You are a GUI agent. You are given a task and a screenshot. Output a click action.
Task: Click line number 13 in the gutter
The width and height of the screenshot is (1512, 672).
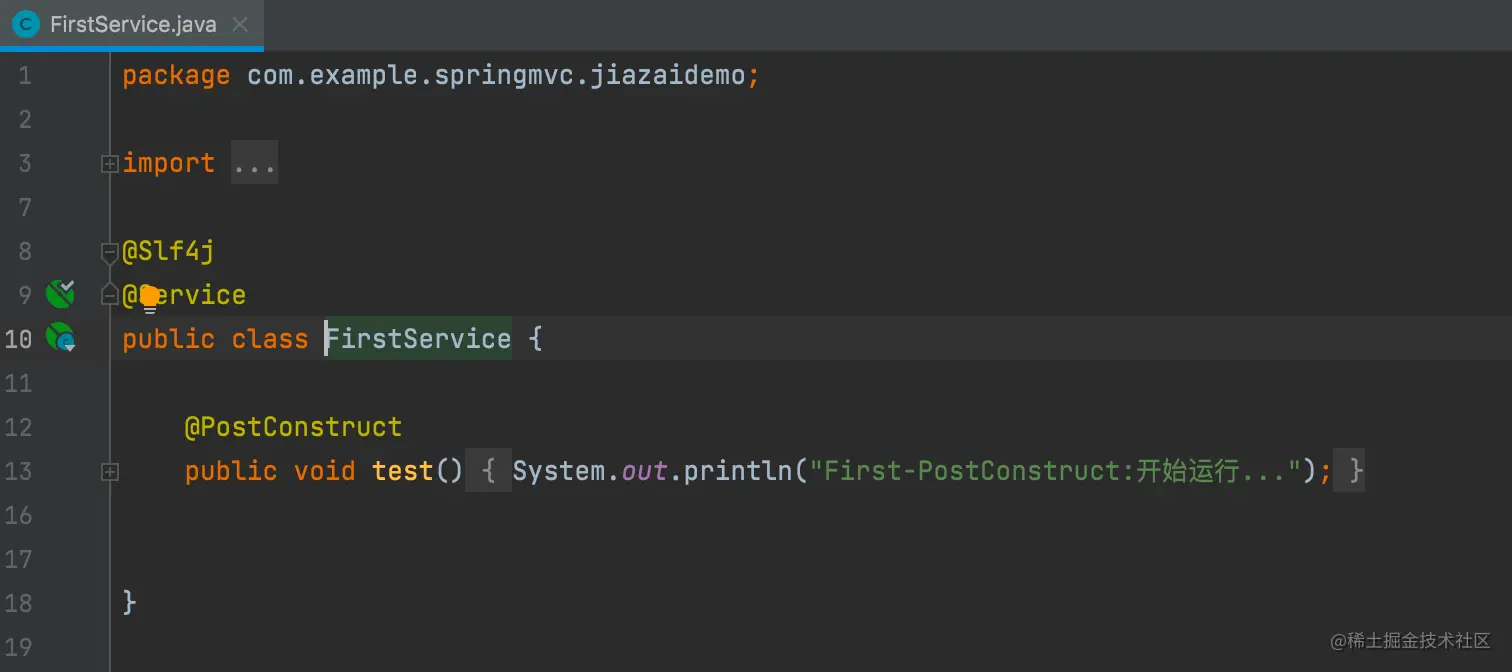pos(19,471)
